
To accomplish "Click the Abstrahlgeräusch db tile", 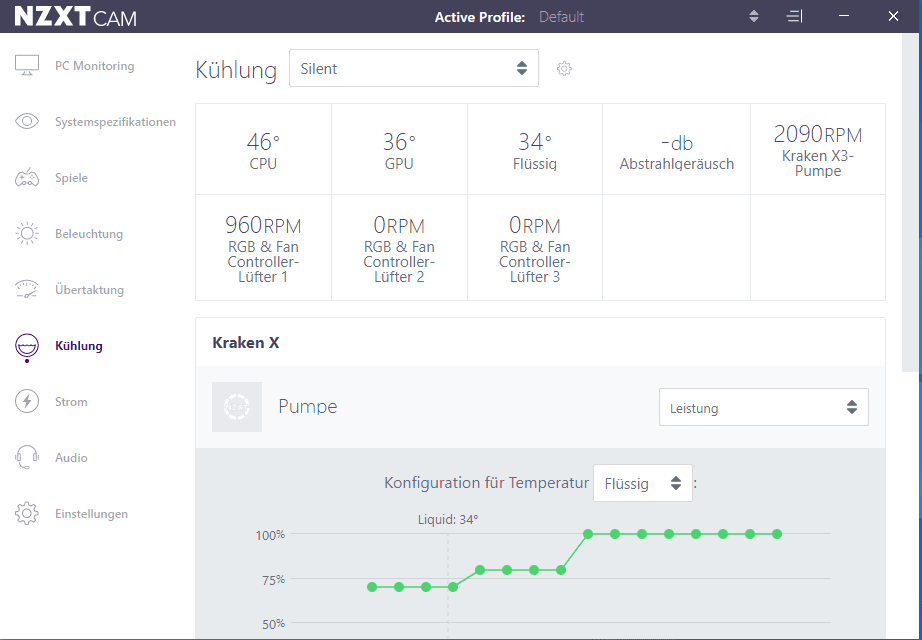I will click(x=677, y=149).
